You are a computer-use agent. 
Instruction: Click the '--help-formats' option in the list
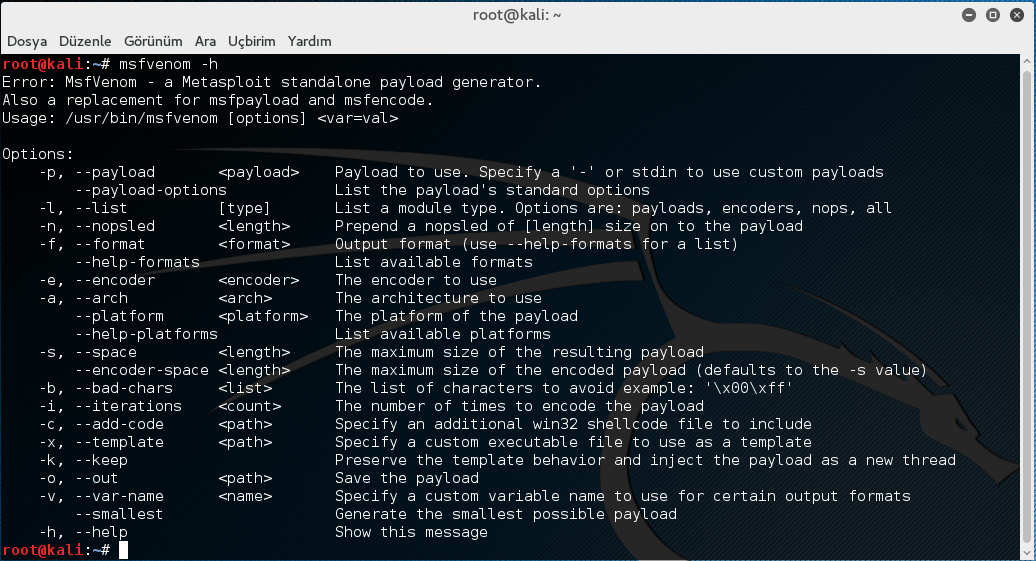136,262
